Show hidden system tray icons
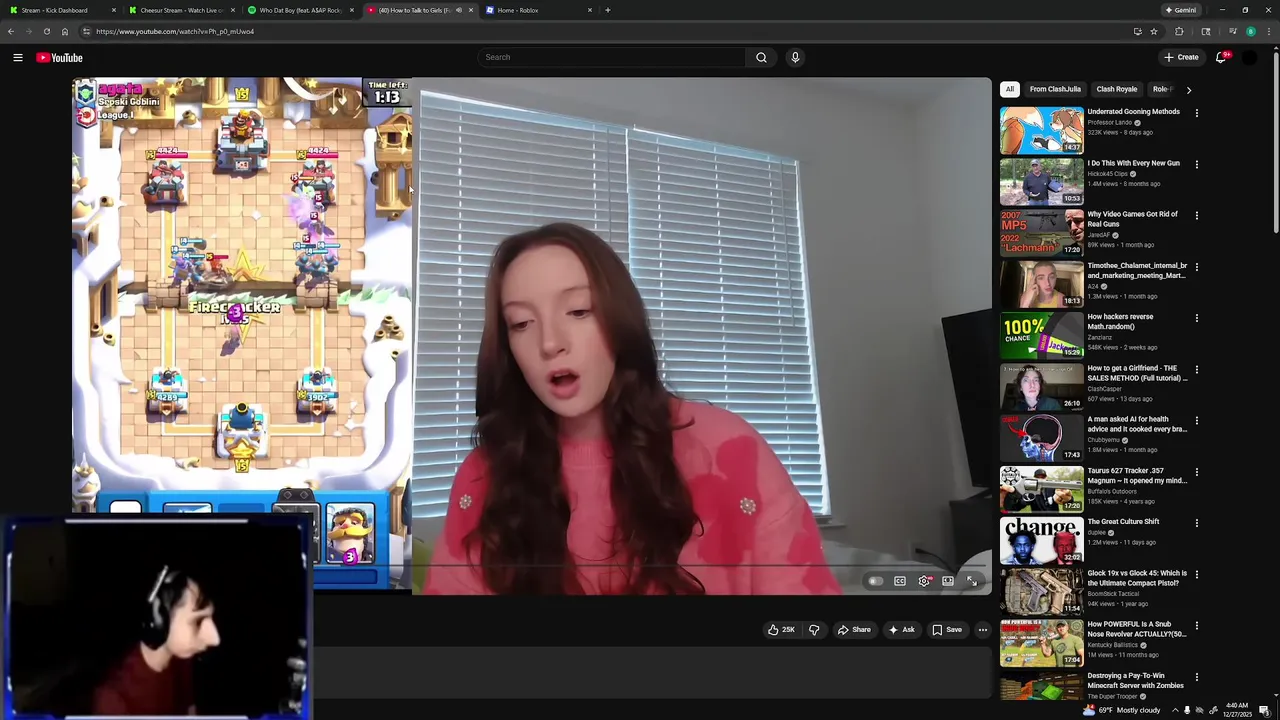Image resolution: width=1280 pixels, height=720 pixels. (x=1175, y=710)
